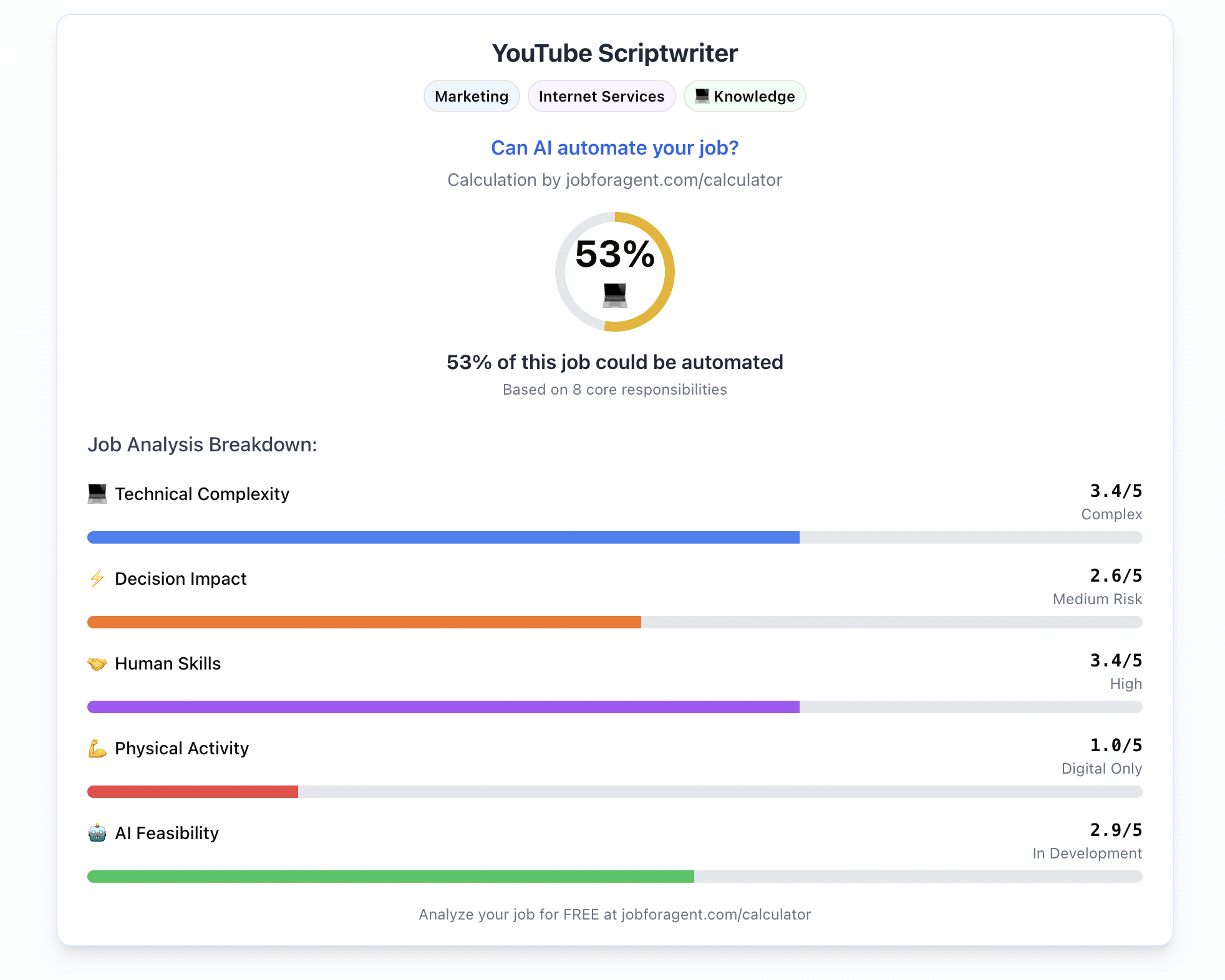The image size is (1225, 980).
Task: Open the Can AI automate your job link
Action: tap(614, 148)
